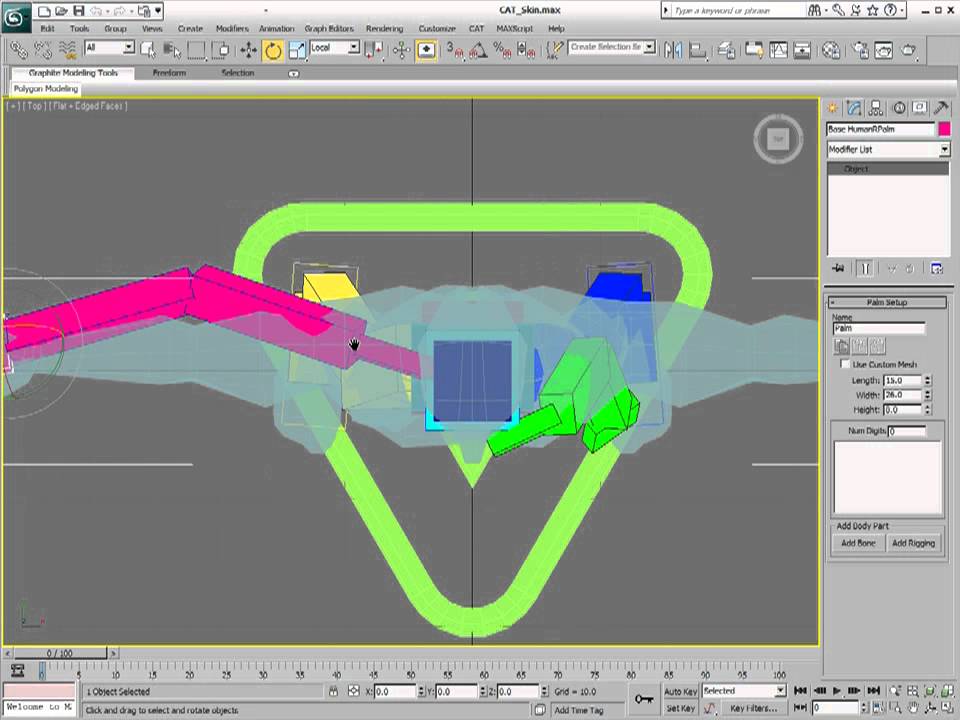
Task: Select the Bind to Space Warp tool
Action: [67, 50]
